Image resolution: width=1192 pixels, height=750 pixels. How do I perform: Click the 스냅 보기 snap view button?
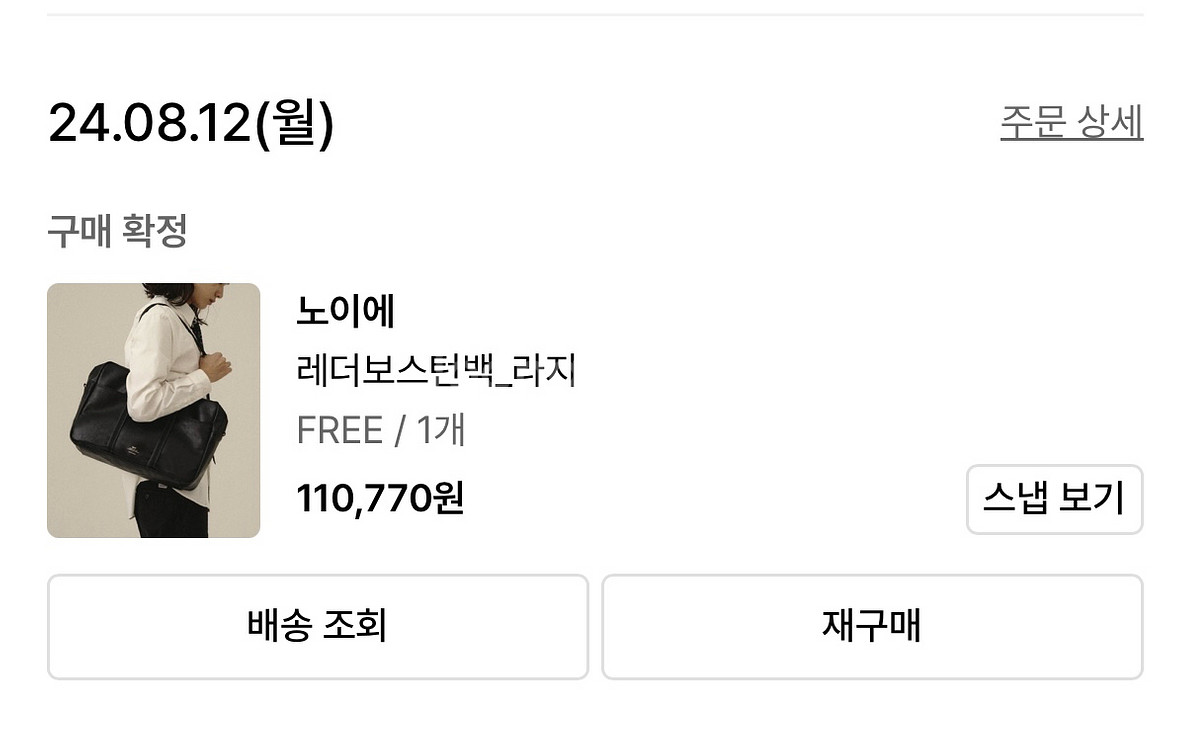pos(1054,499)
